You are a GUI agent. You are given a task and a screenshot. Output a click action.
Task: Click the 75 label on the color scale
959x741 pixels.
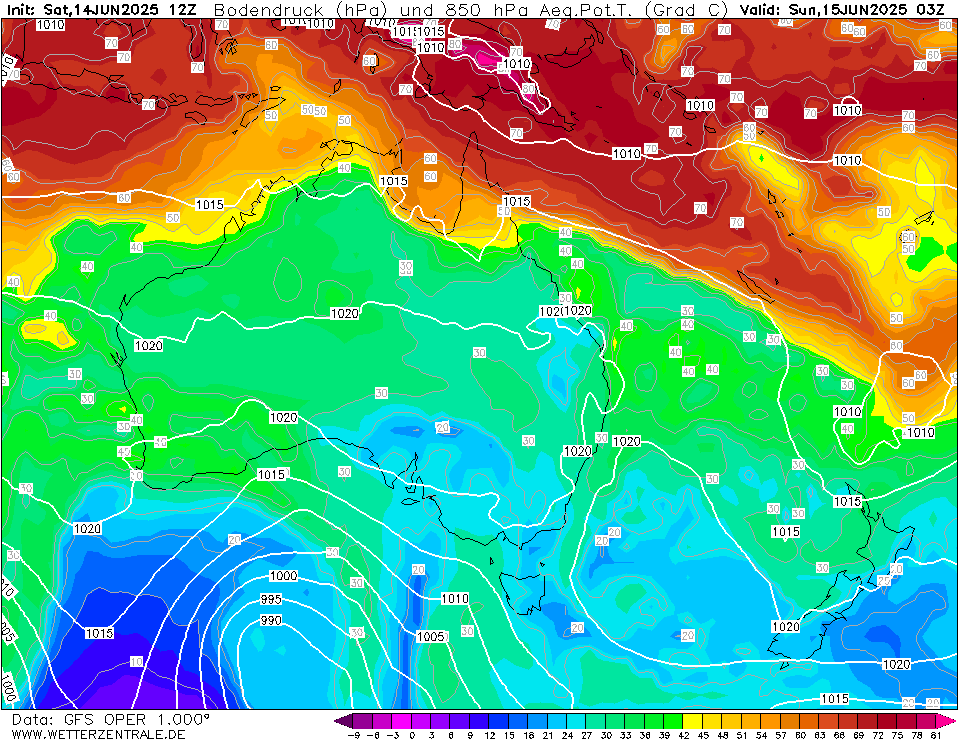898,735
